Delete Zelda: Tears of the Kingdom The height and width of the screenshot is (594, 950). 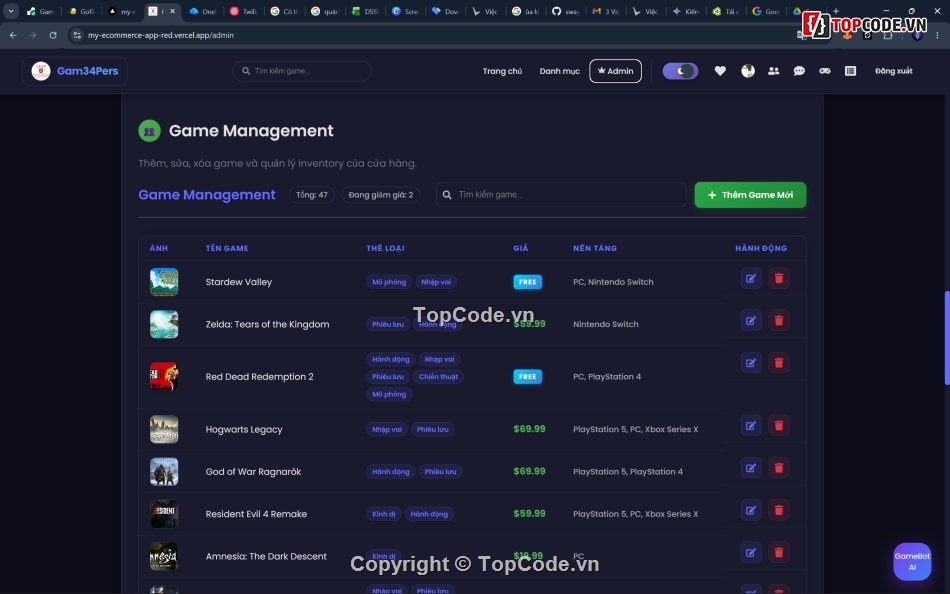tap(779, 321)
